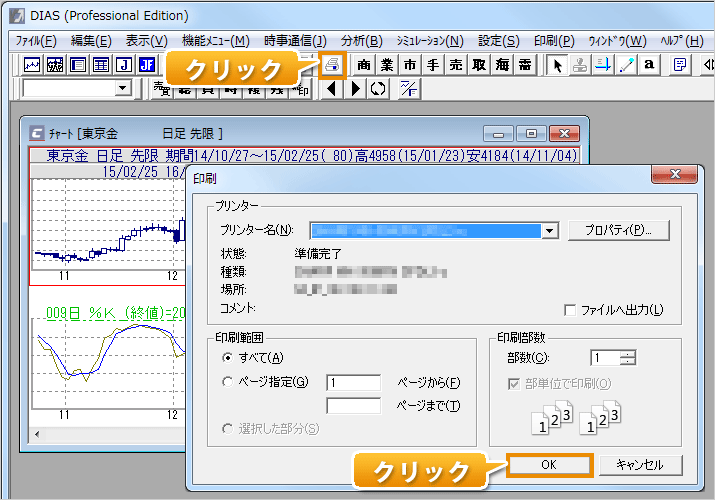Image resolution: width=715 pixels, height=500 pixels.
Task: Click the line chart icon in the toolbar
Action: pyautogui.click(x=32, y=65)
